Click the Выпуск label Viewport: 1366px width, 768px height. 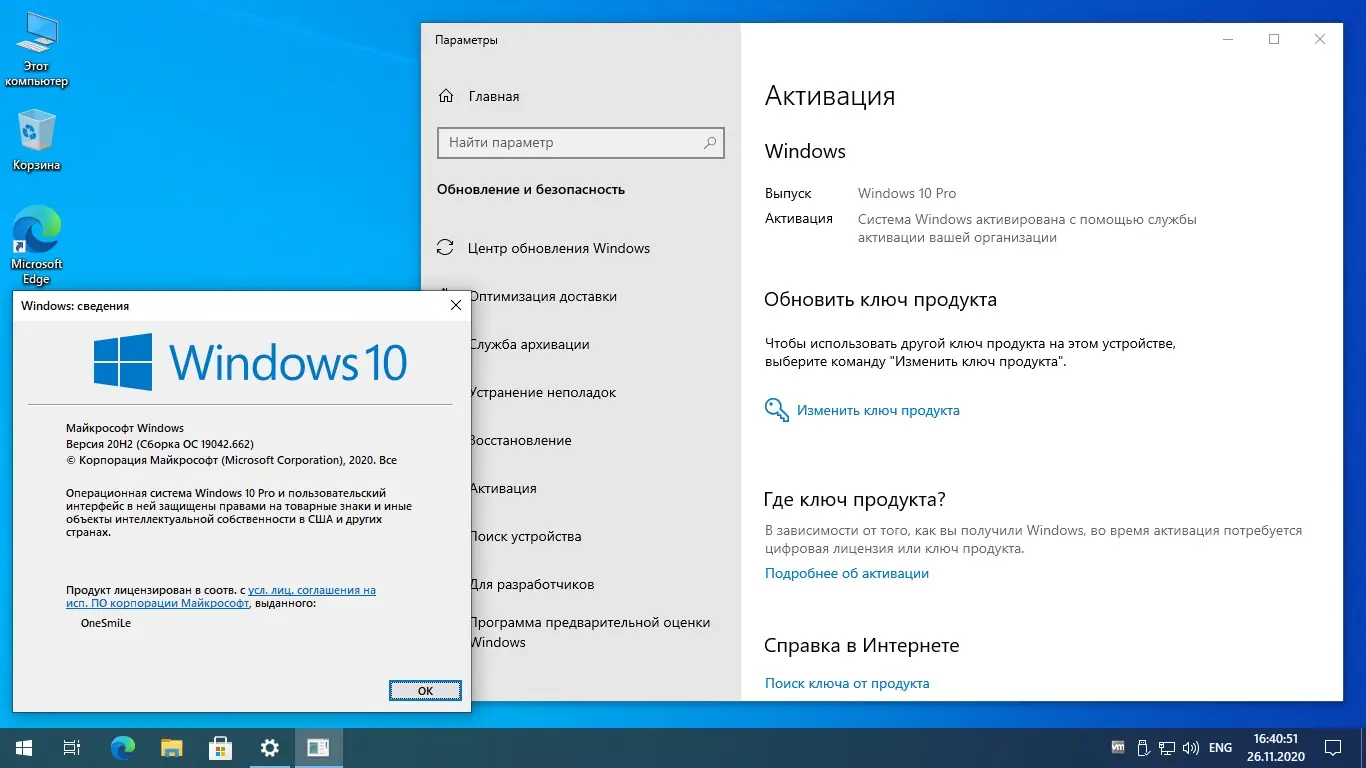tap(788, 193)
